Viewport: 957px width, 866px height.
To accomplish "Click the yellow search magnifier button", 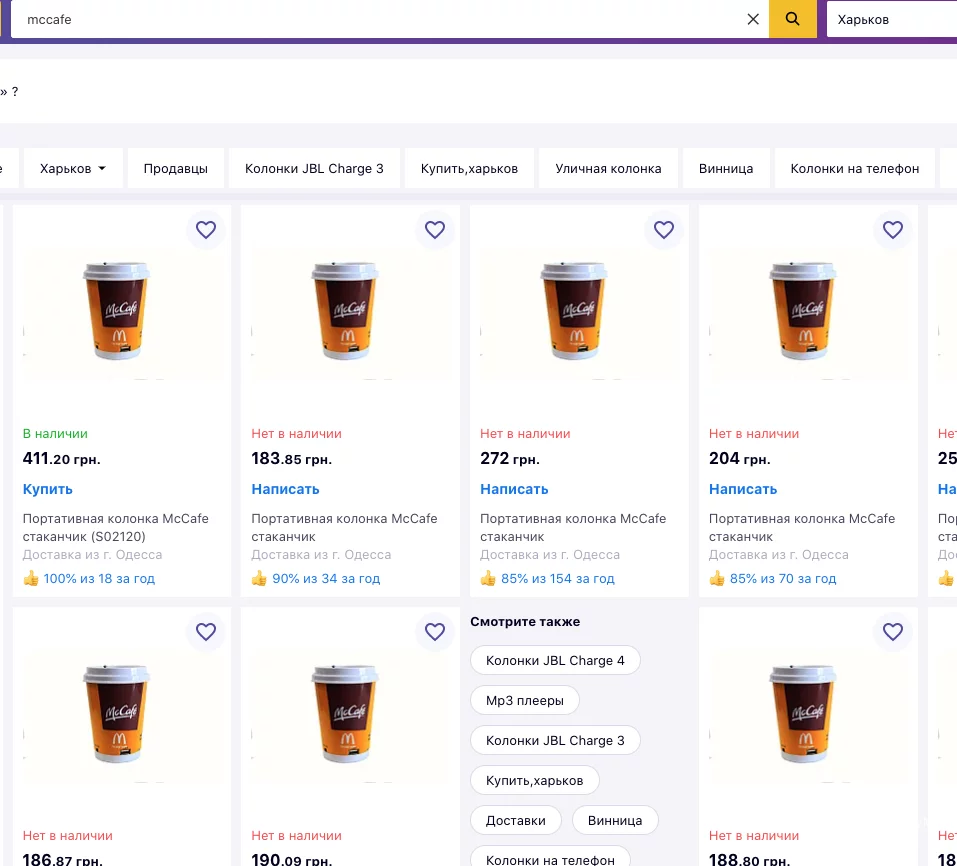I will 792,19.
